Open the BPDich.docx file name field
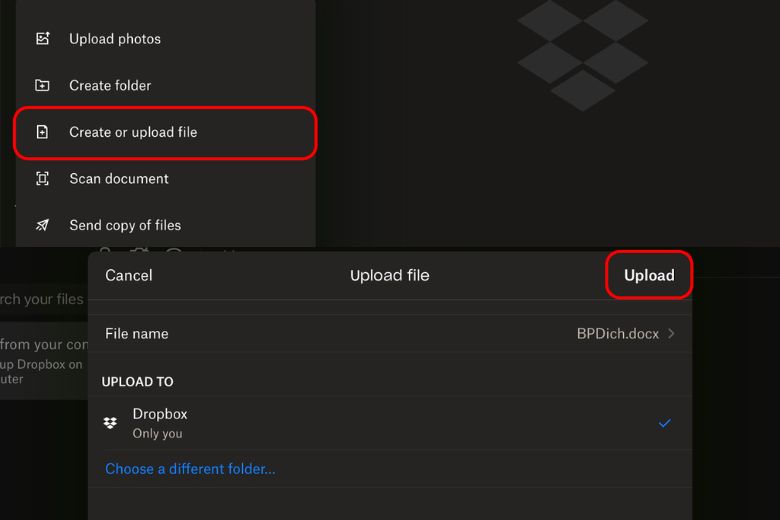 tap(617, 333)
